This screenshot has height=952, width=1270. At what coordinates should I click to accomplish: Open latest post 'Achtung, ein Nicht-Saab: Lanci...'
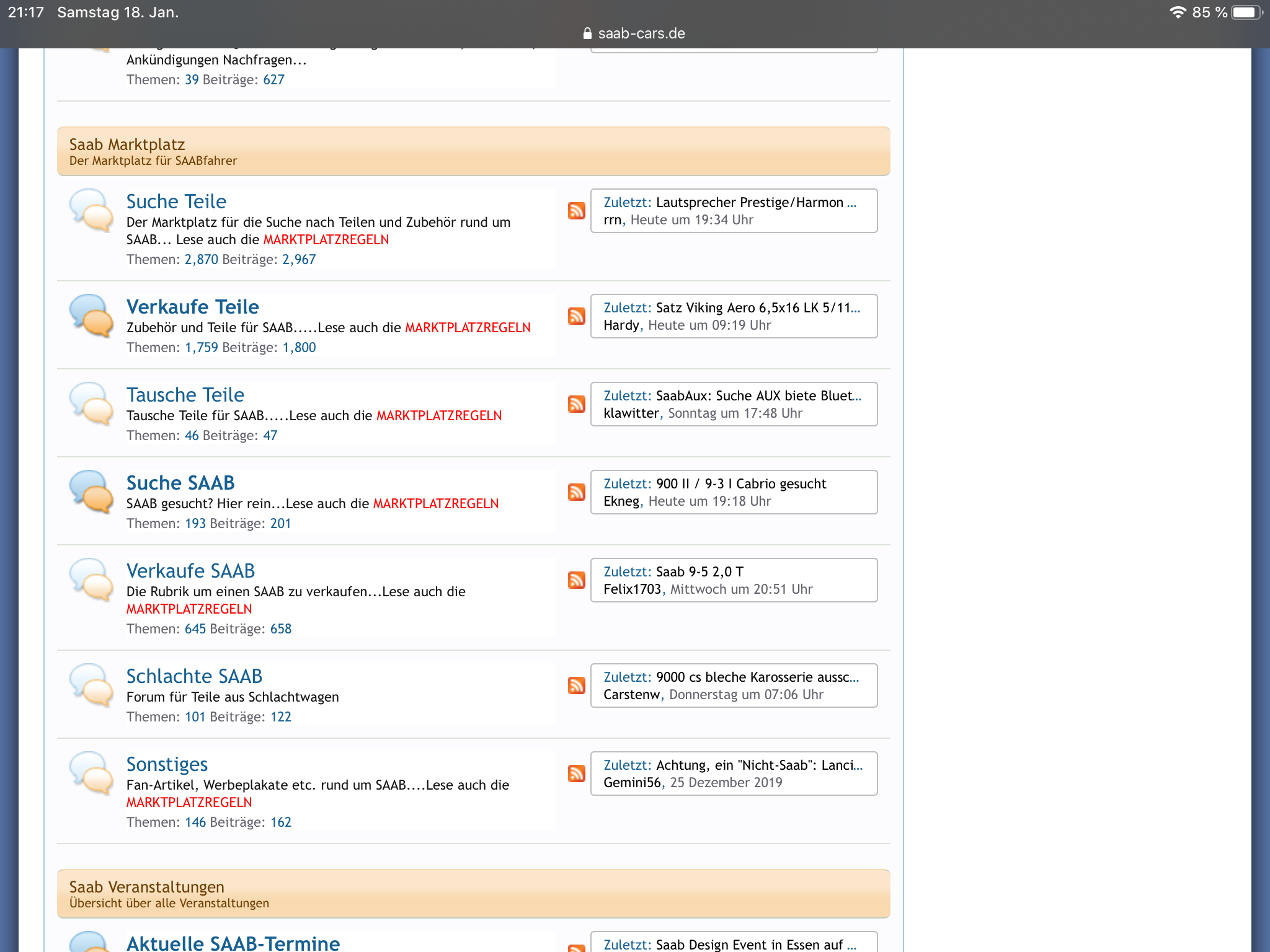click(759, 765)
